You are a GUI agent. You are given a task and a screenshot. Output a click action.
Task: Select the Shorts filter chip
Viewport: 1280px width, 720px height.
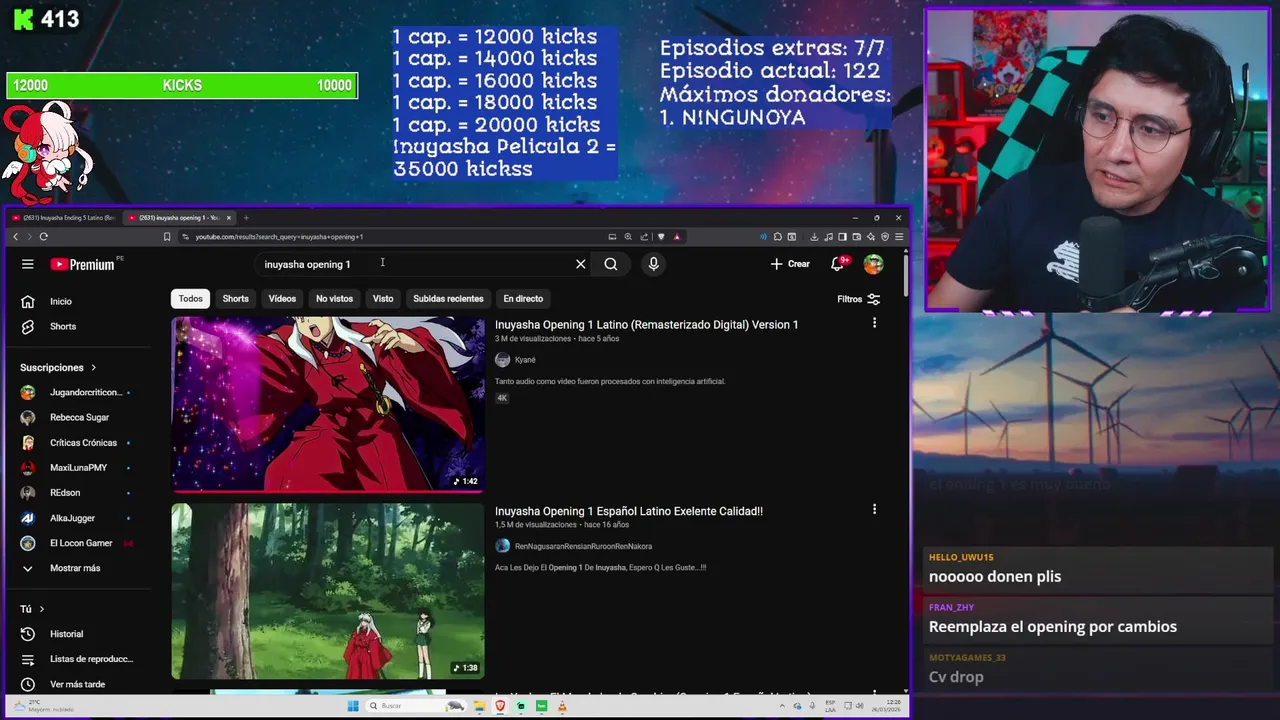[236, 299]
